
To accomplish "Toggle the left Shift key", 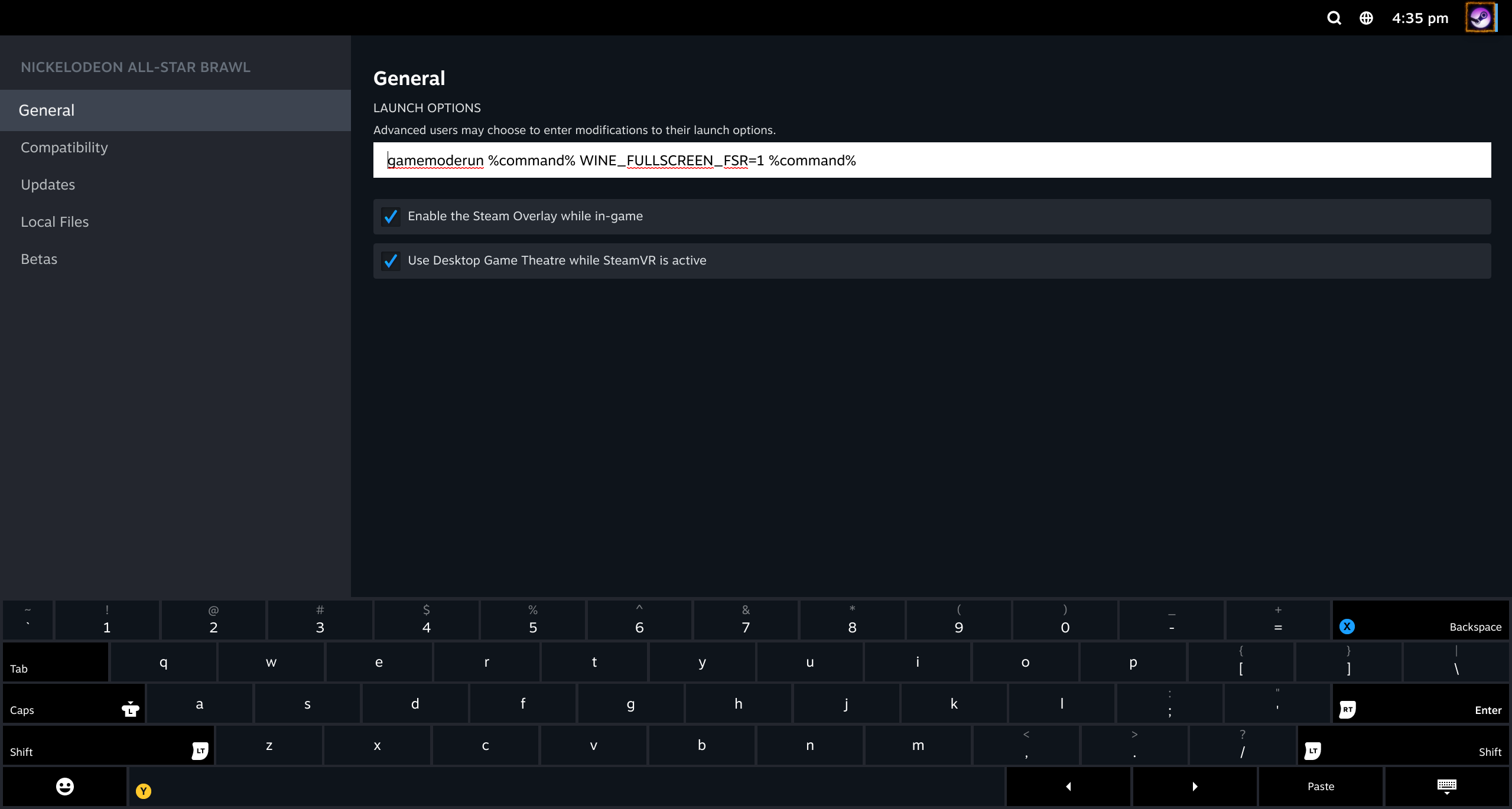I will (109, 745).
